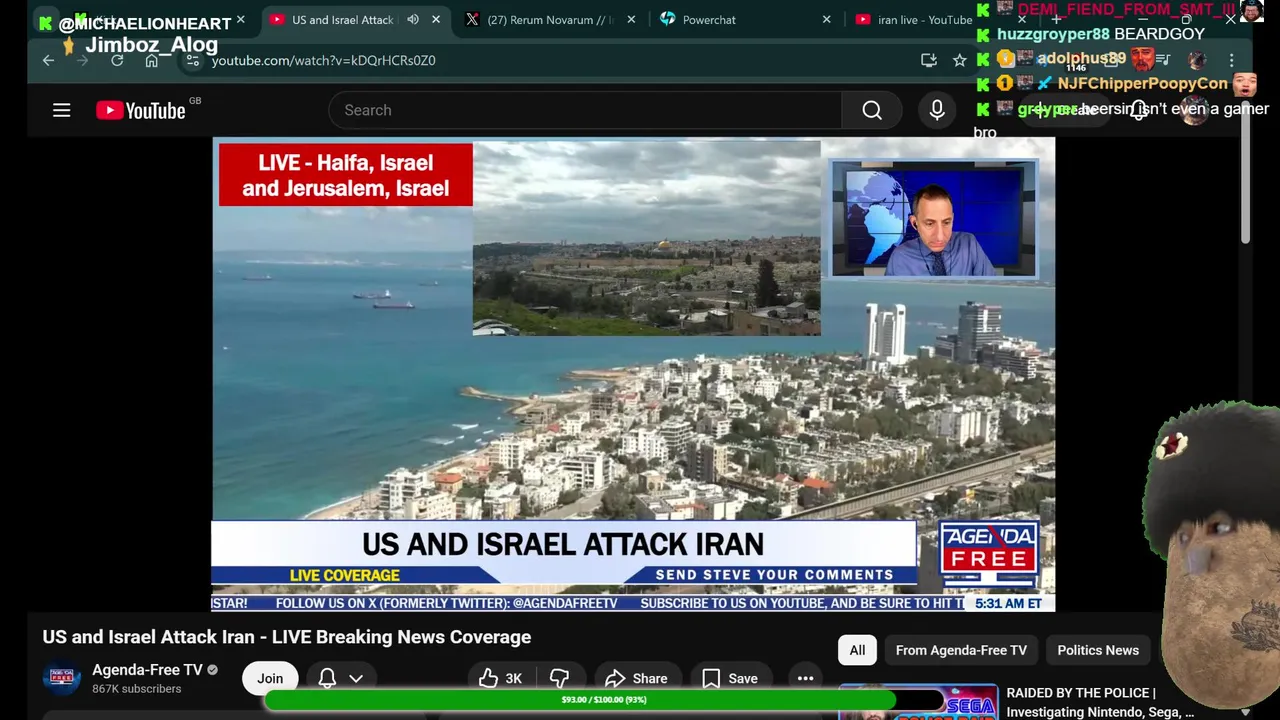Go back with the browser back arrow
The width and height of the screenshot is (1280, 720).
coord(48,60)
